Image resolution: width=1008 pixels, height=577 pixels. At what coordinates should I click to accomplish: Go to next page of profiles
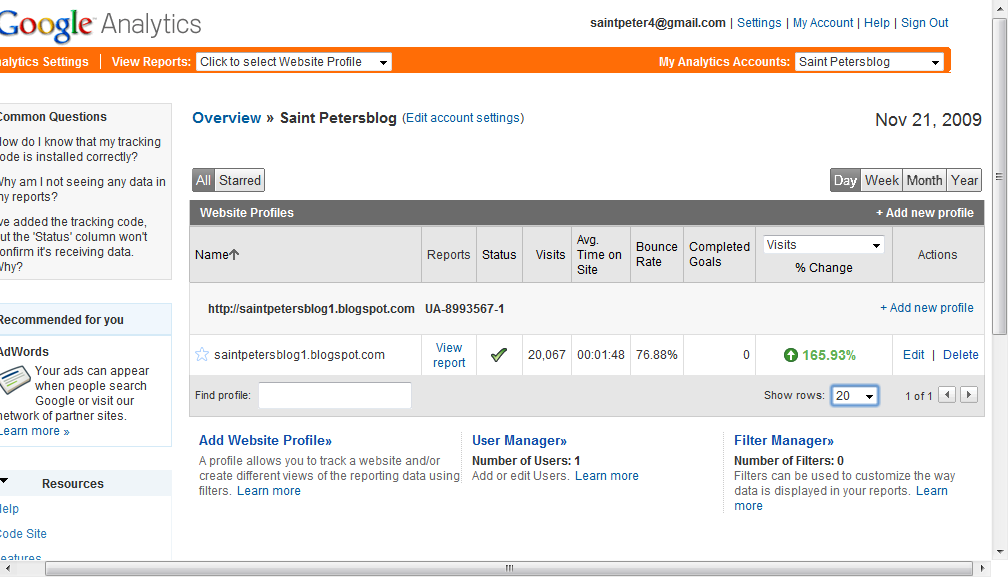click(969, 395)
